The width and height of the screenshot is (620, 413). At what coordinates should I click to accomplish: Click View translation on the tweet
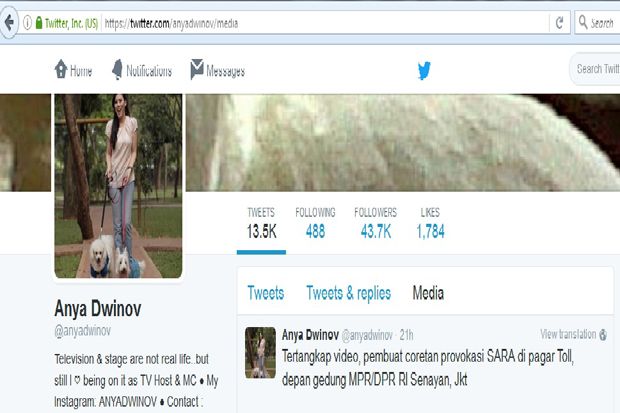(568, 334)
